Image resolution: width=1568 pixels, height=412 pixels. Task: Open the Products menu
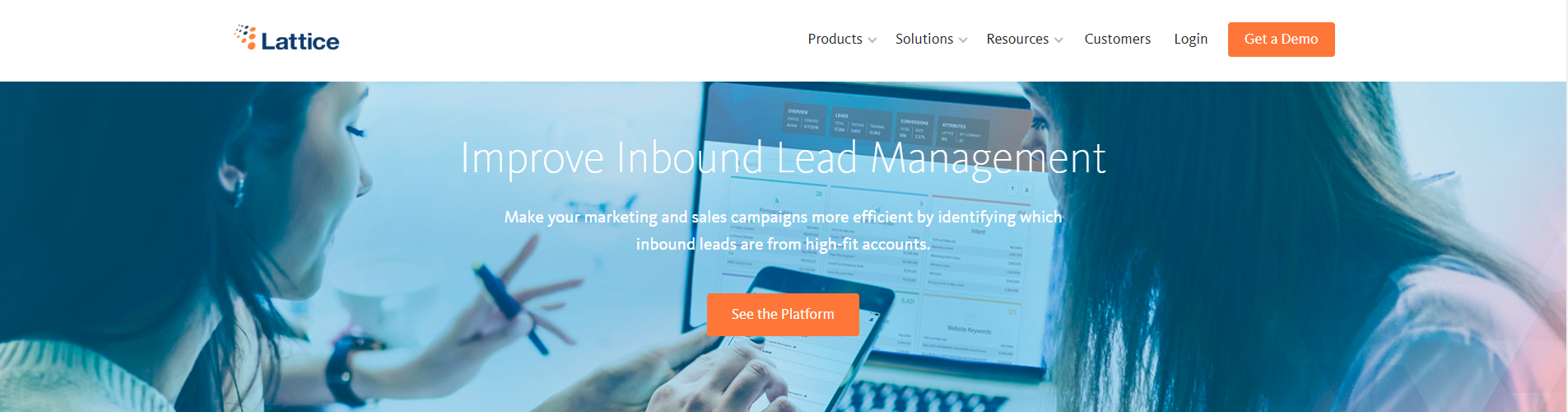click(x=835, y=39)
